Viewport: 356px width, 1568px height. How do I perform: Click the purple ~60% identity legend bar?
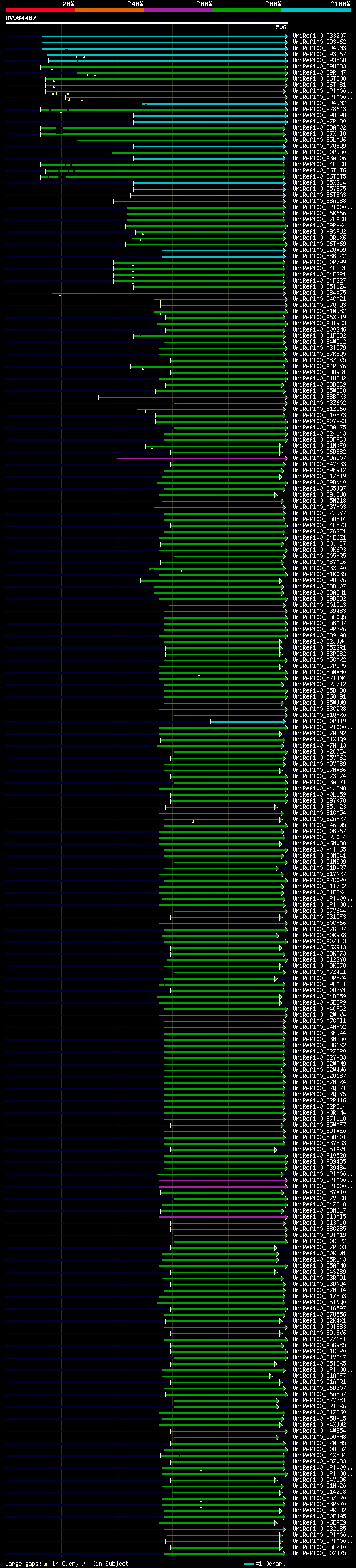179,10
